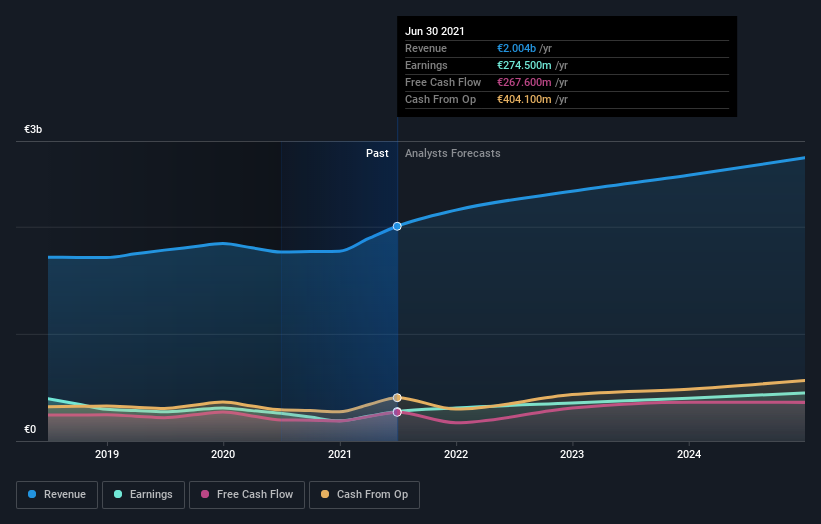Screen dimensions: 821x524
Task: Toggle the Revenue legend button
Action: [57, 495]
